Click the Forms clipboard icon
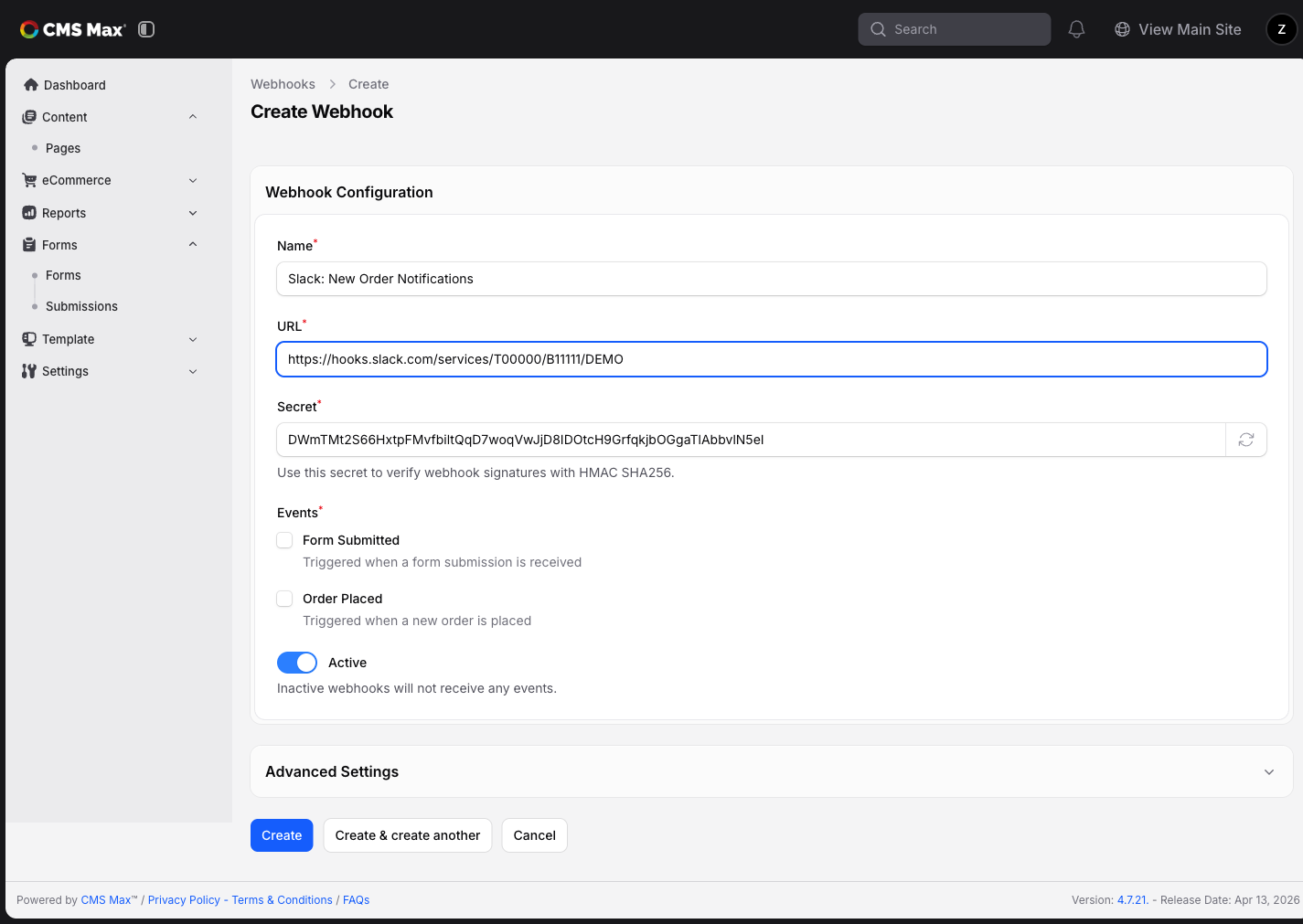The width and height of the screenshot is (1303, 924). tap(29, 245)
